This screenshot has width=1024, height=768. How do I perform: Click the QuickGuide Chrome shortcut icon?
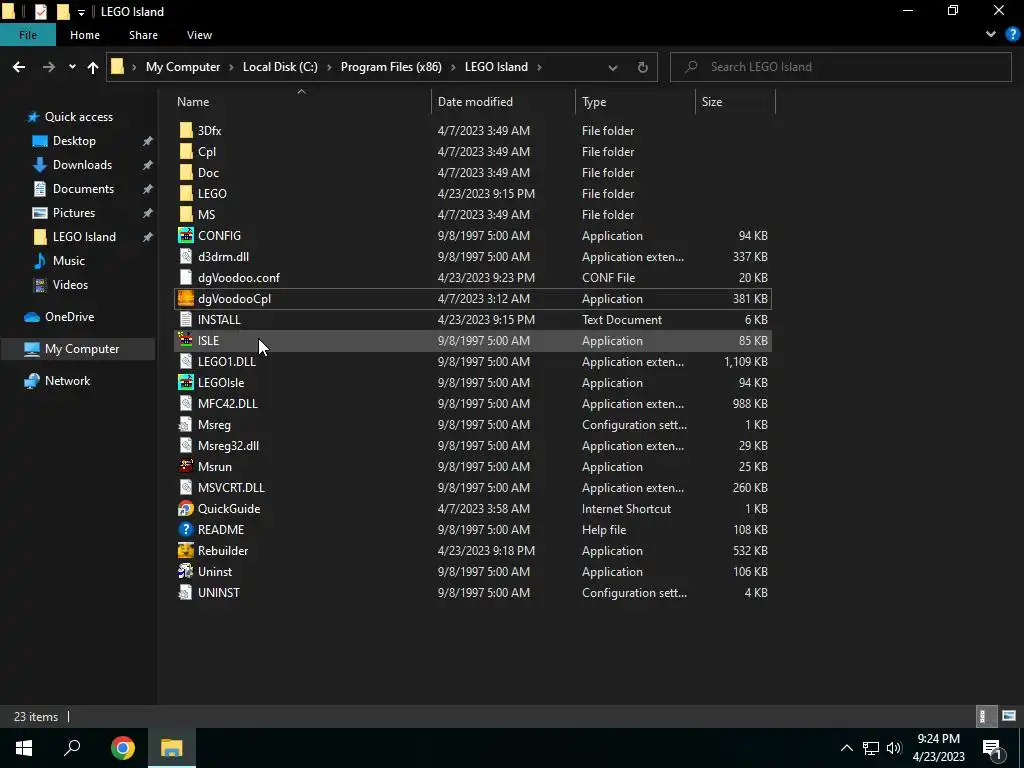pos(186,509)
